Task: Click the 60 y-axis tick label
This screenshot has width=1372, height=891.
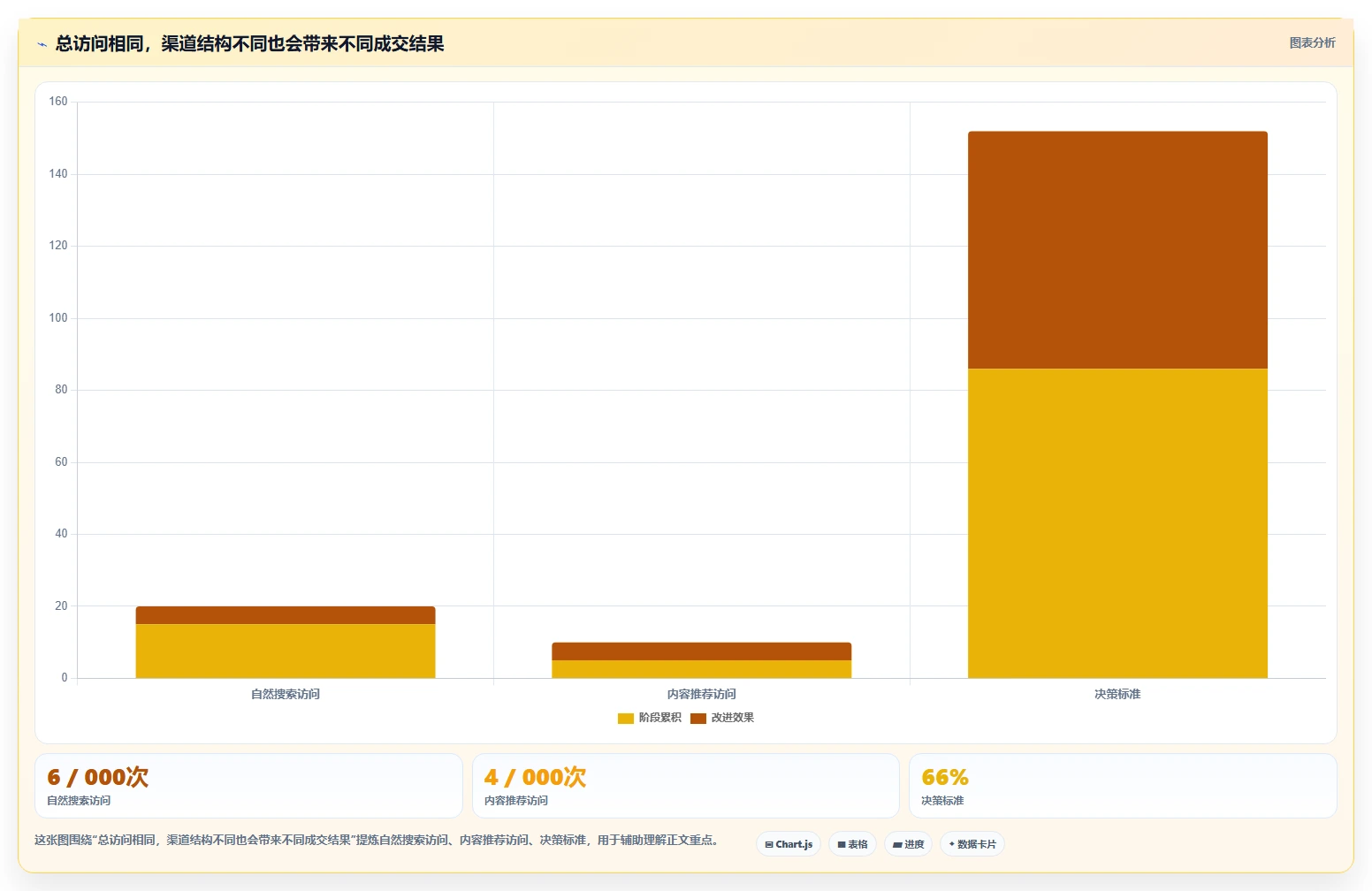Action: click(61, 462)
